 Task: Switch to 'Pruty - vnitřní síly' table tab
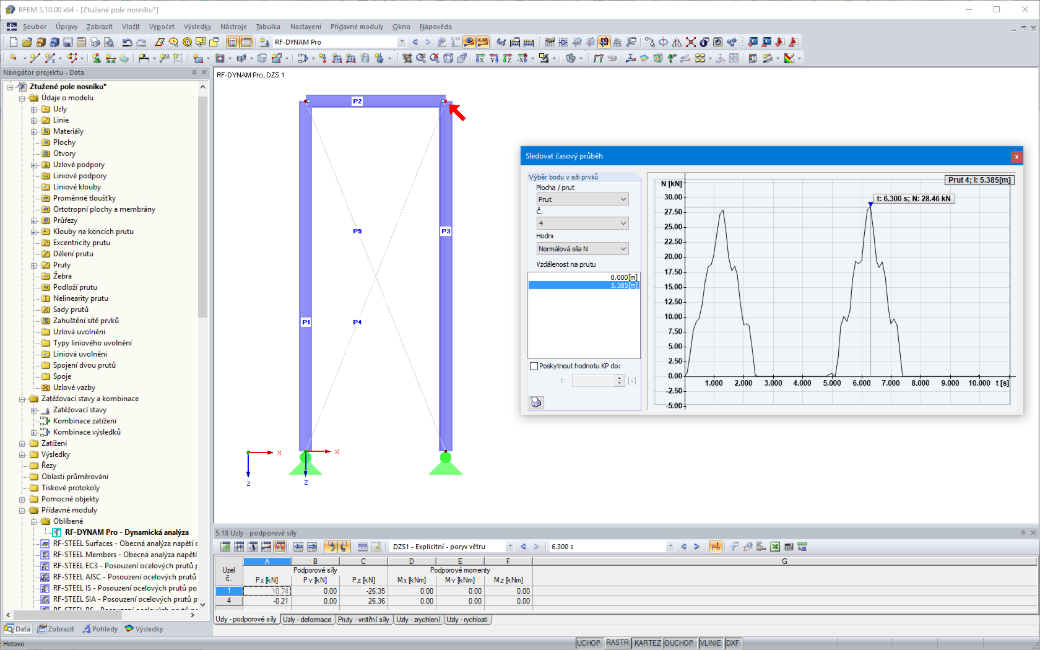(x=363, y=619)
